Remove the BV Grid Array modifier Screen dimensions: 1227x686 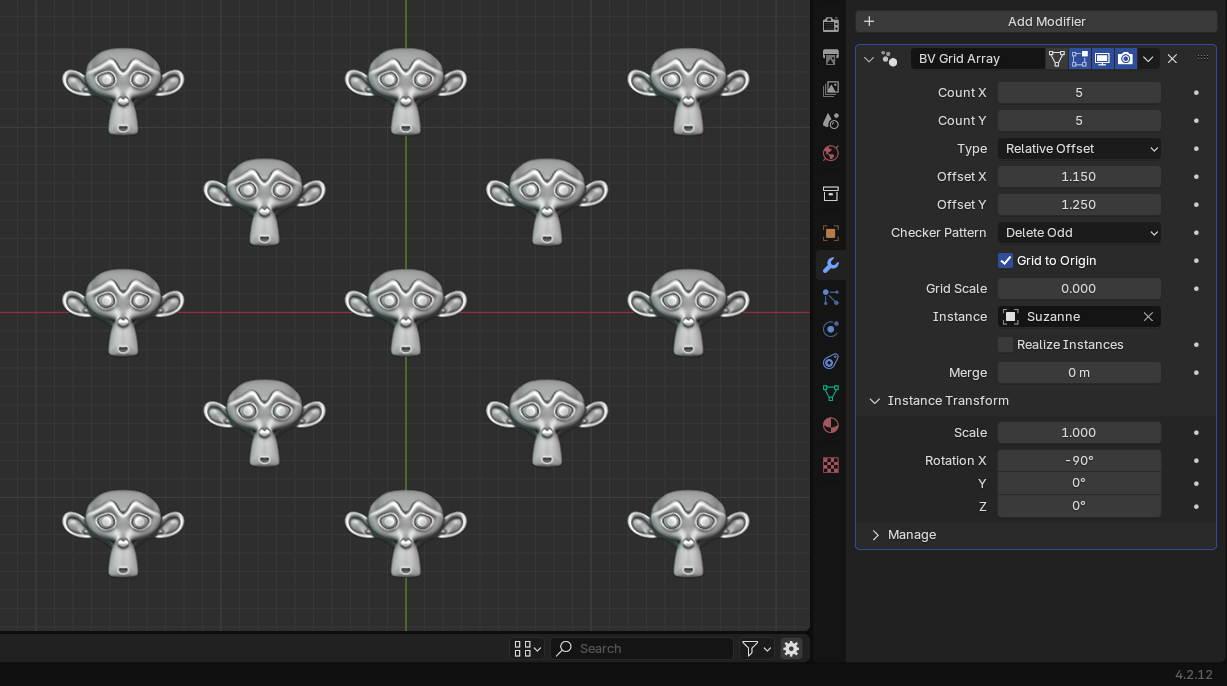pos(1172,59)
